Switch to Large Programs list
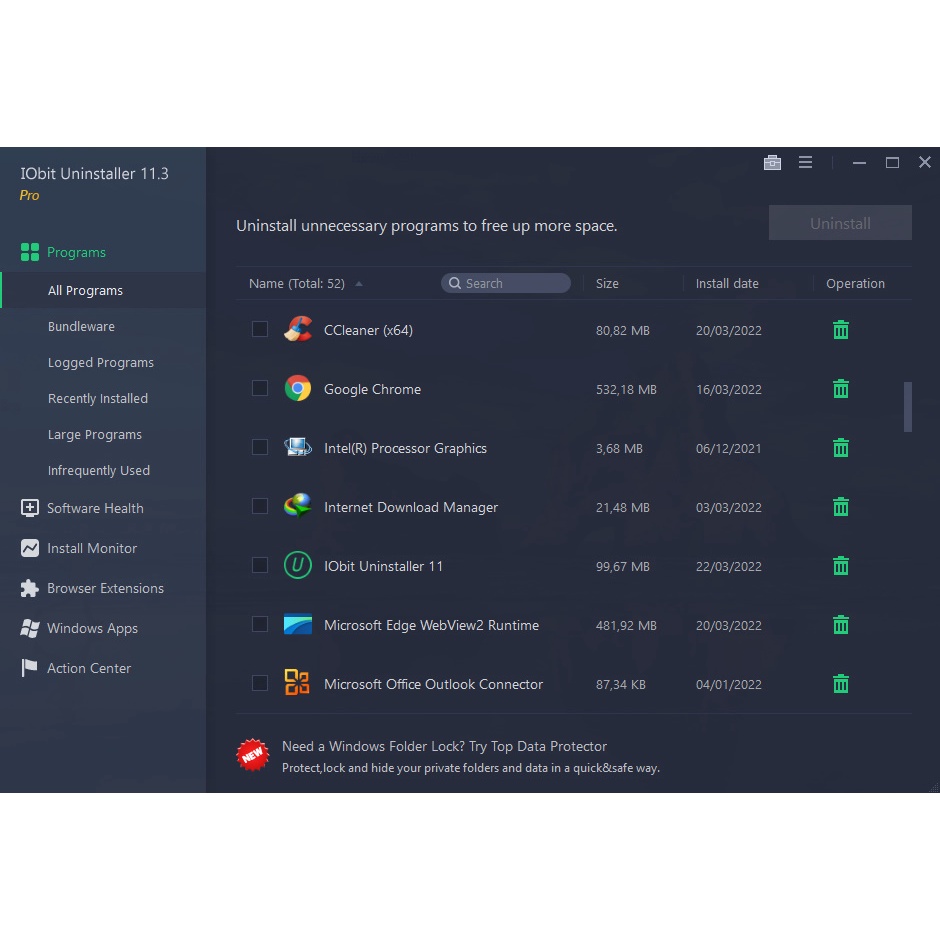940x940 pixels. coord(95,434)
